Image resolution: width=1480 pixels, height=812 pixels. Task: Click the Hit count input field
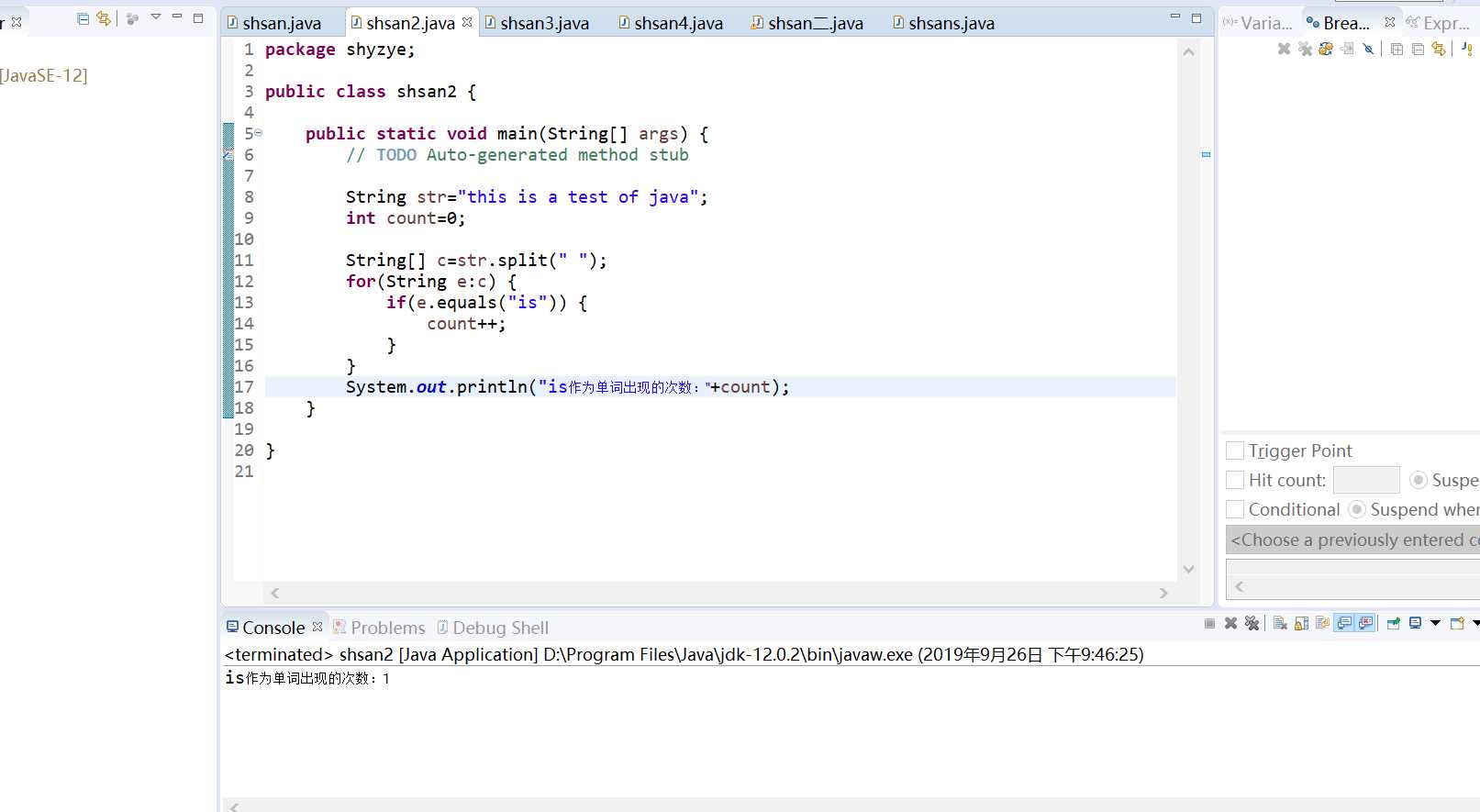tap(1366, 480)
